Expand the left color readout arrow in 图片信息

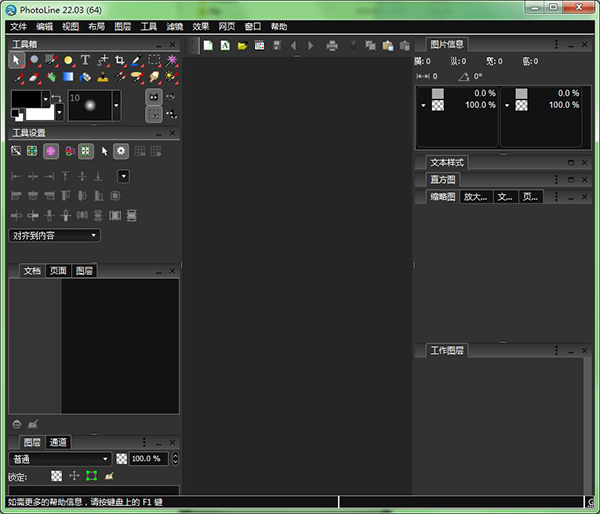coord(423,105)
